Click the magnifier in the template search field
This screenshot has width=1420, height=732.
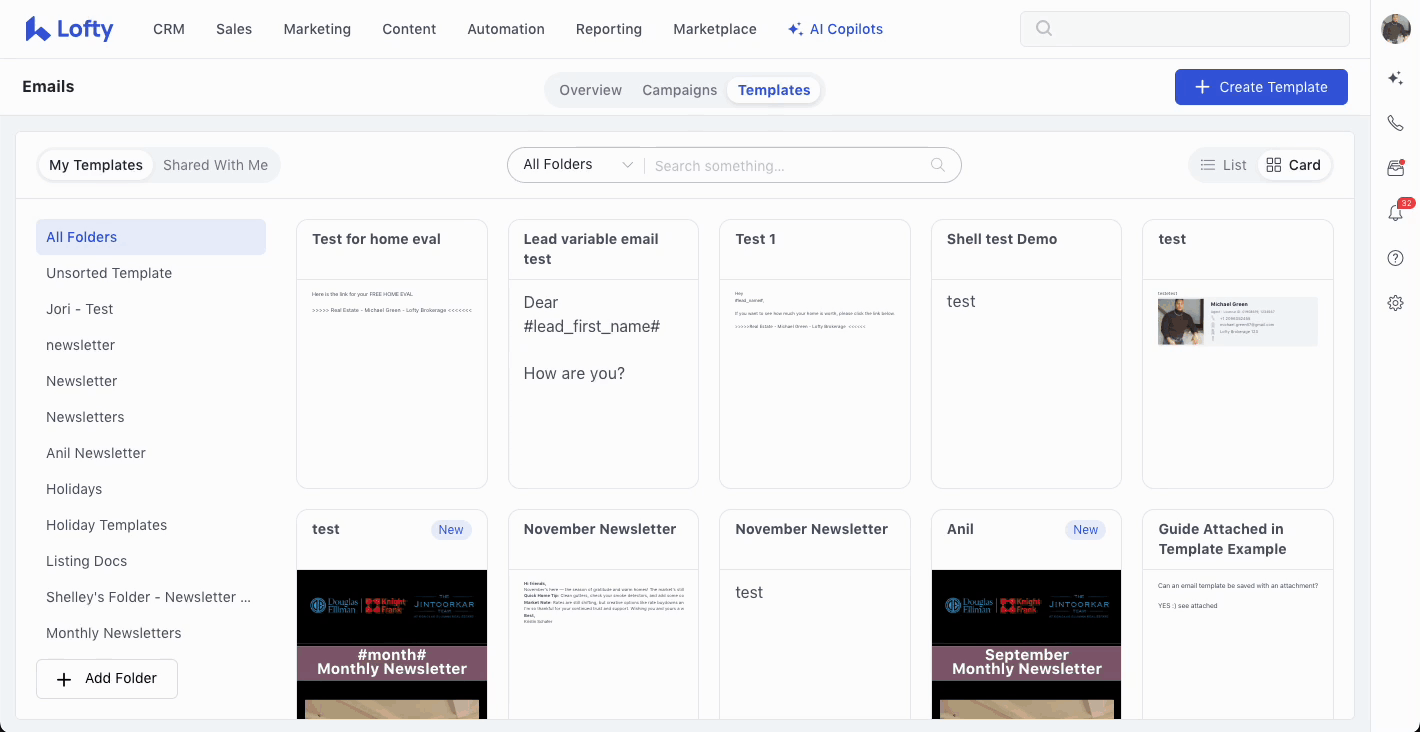click(938, 164)
